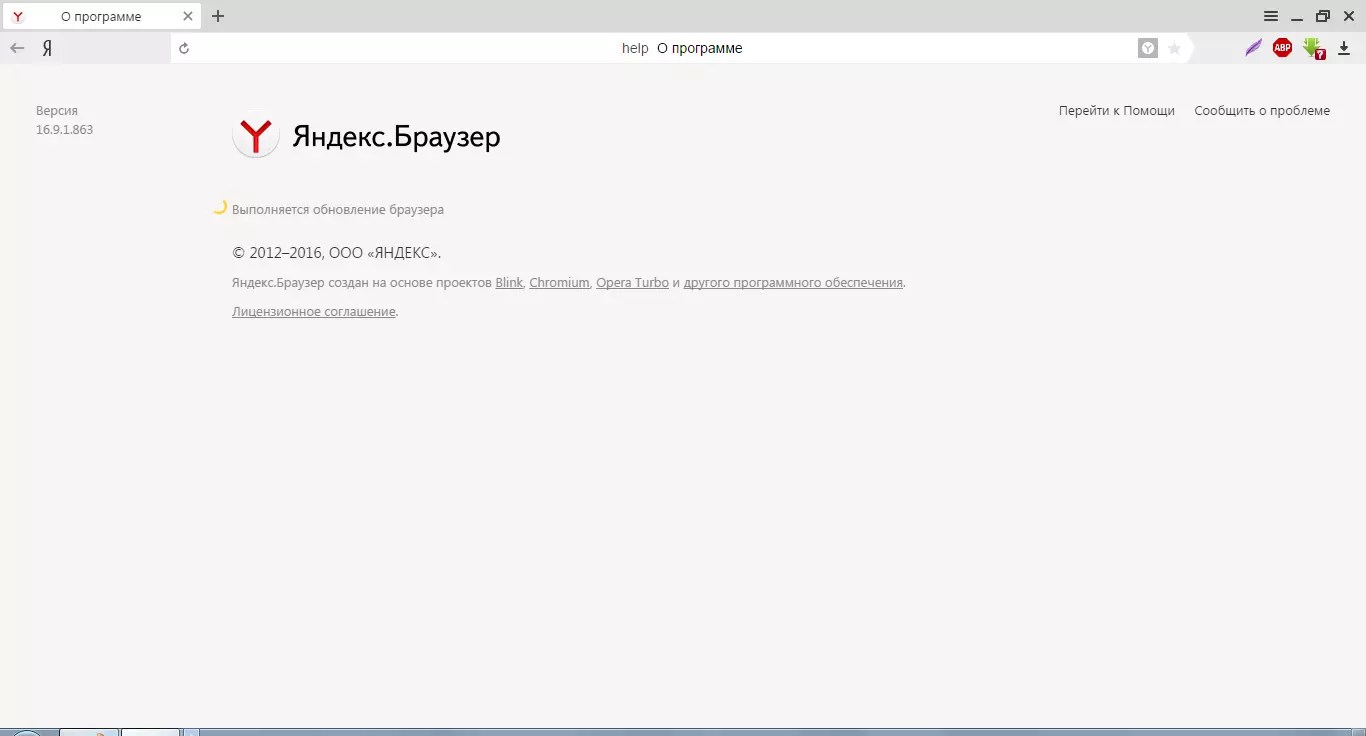Open the browser hamburger menu

pyautogui.click(x=1271, y=16)
